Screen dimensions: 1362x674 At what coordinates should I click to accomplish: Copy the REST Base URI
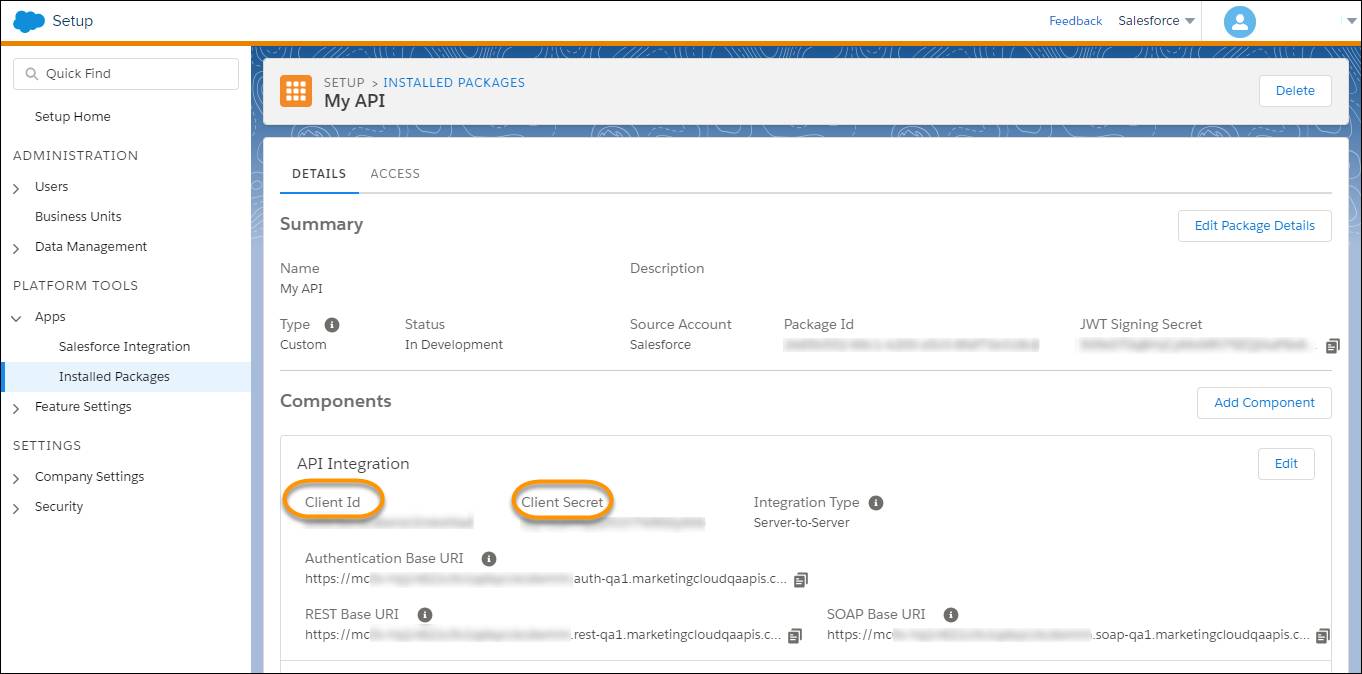coord(795,635)
